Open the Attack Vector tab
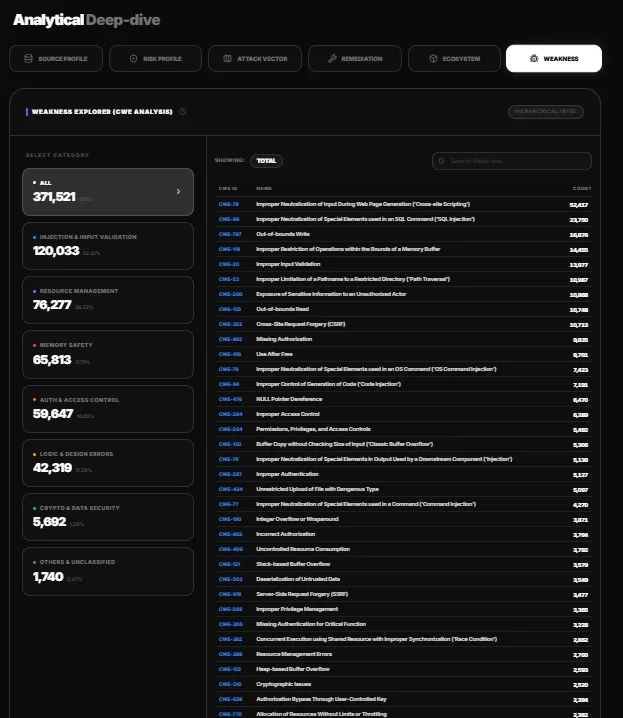The image size is (623, 718). coord(255,59)
